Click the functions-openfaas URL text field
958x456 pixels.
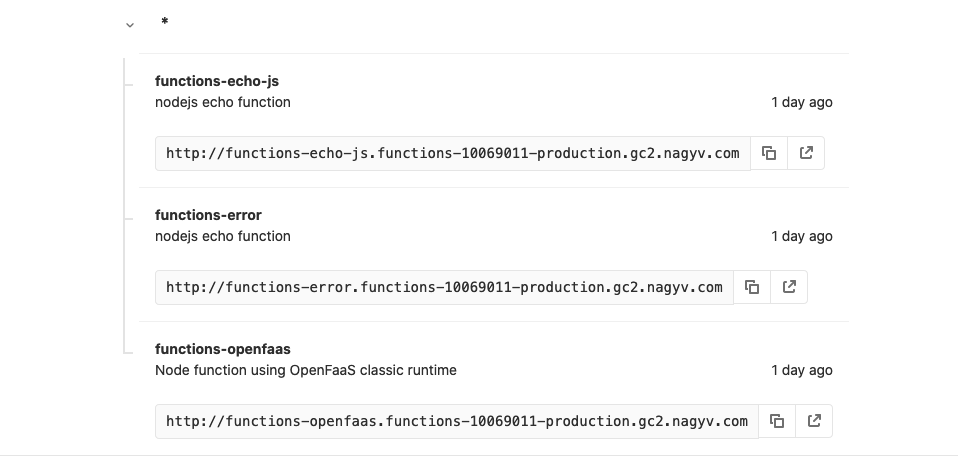point(456,421)
